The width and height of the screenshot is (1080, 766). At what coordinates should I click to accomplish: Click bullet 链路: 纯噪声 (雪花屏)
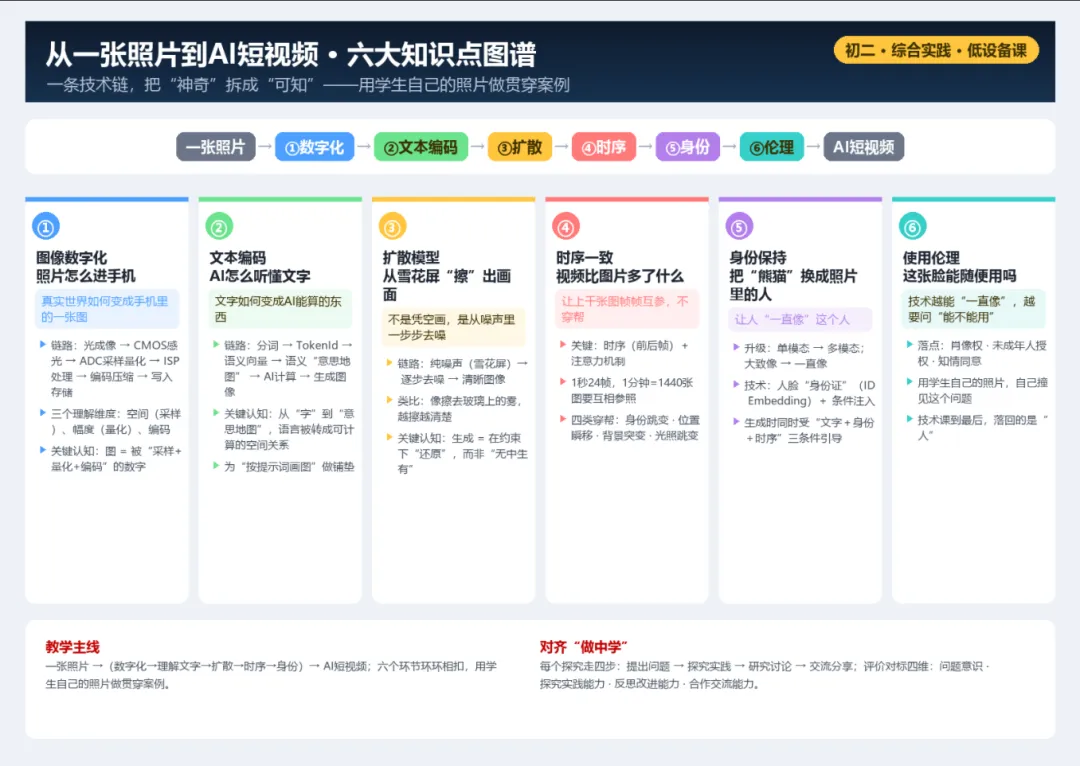462,371
